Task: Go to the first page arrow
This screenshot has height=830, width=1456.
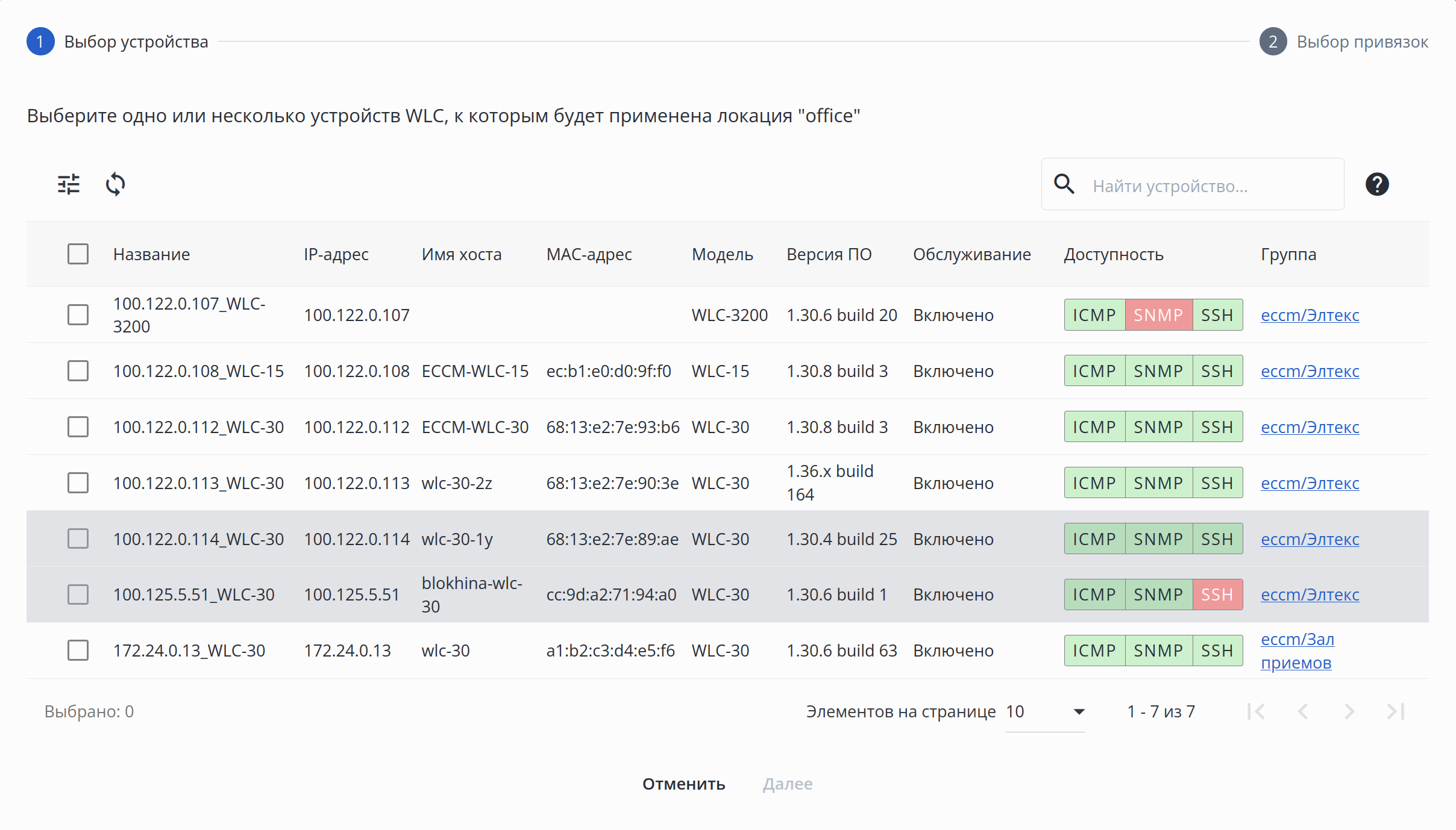Action: (1257, 711)
